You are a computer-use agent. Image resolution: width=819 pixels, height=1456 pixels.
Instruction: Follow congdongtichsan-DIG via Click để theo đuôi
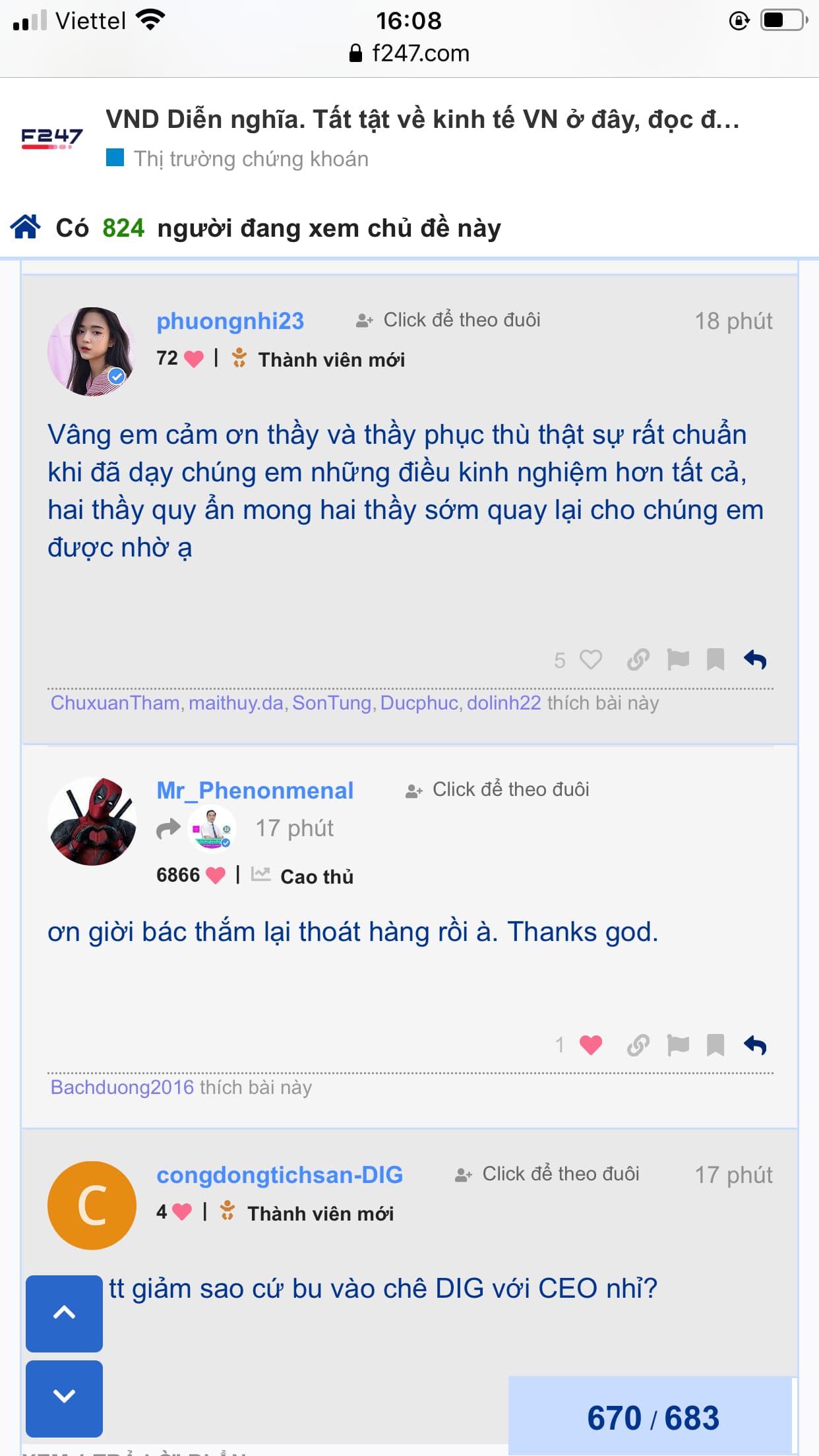tap(547, 1174)
